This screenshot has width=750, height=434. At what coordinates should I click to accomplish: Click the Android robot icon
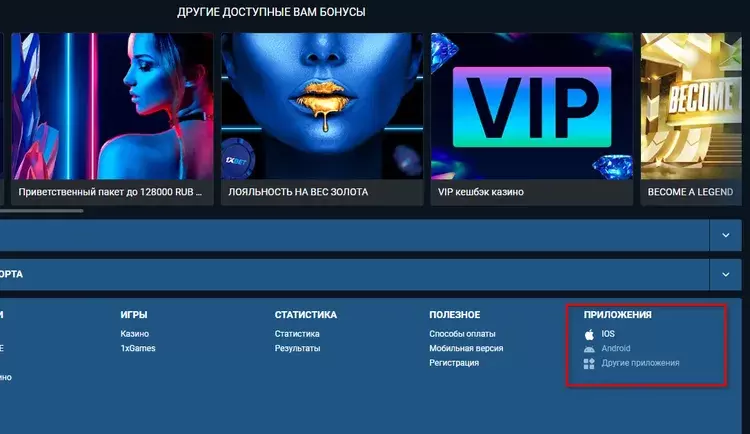click(x=589, y=349)
